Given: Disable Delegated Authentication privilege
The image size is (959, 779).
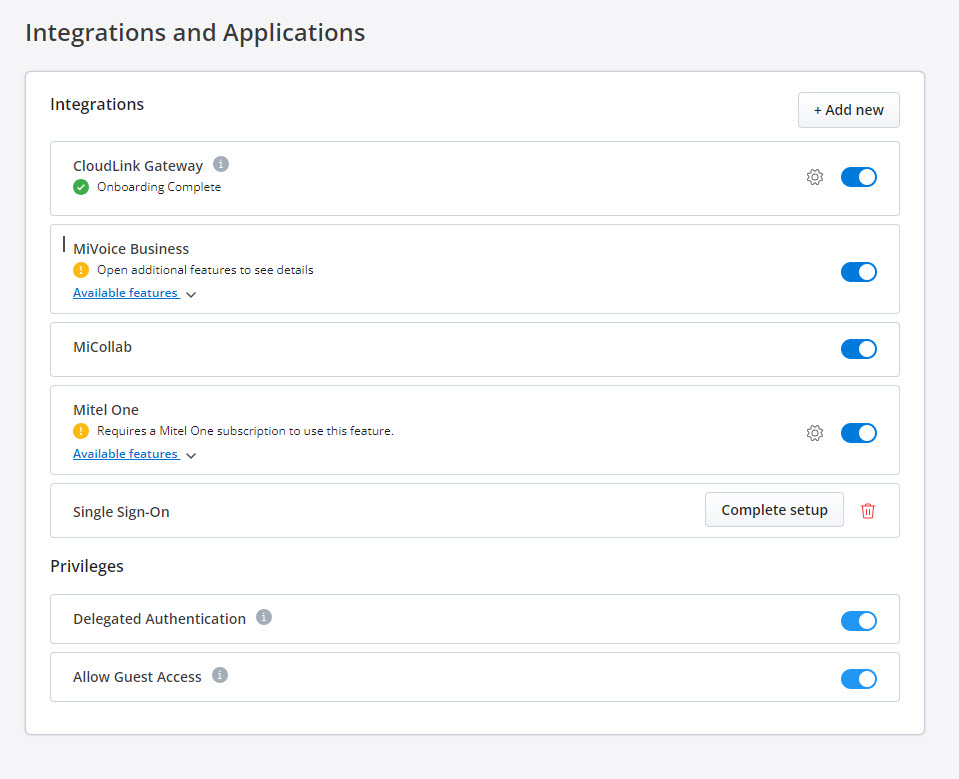Looking at the screenshot, I should coord(859,621).
